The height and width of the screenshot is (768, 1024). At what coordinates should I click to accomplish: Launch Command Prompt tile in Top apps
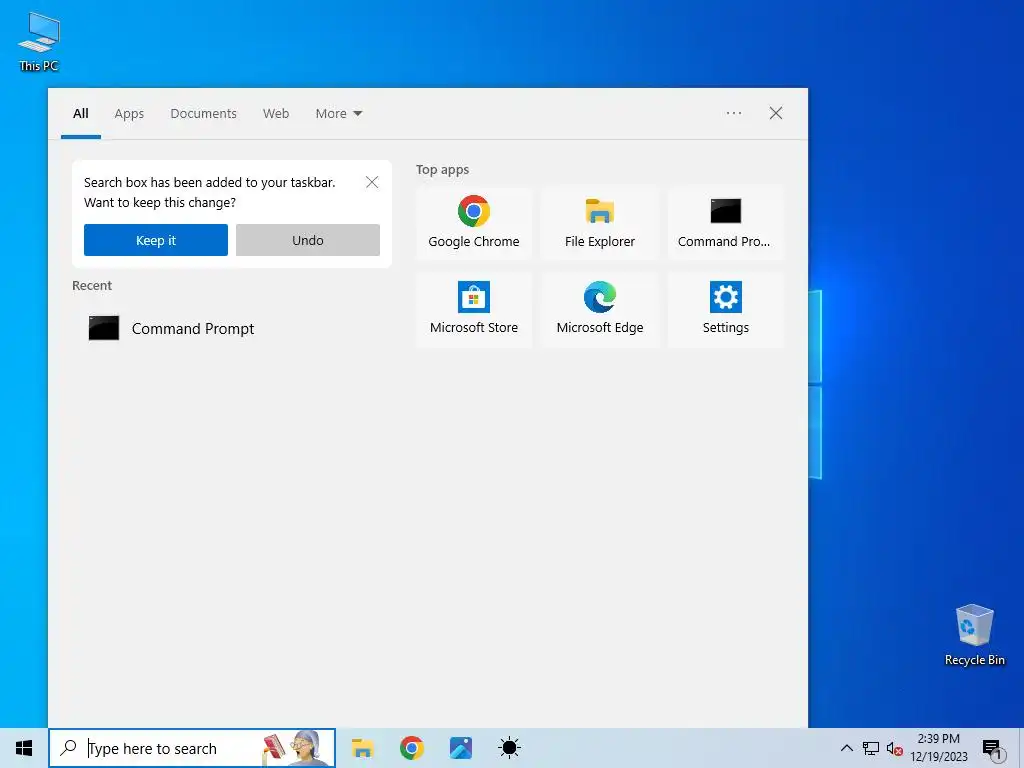point(726,223)
